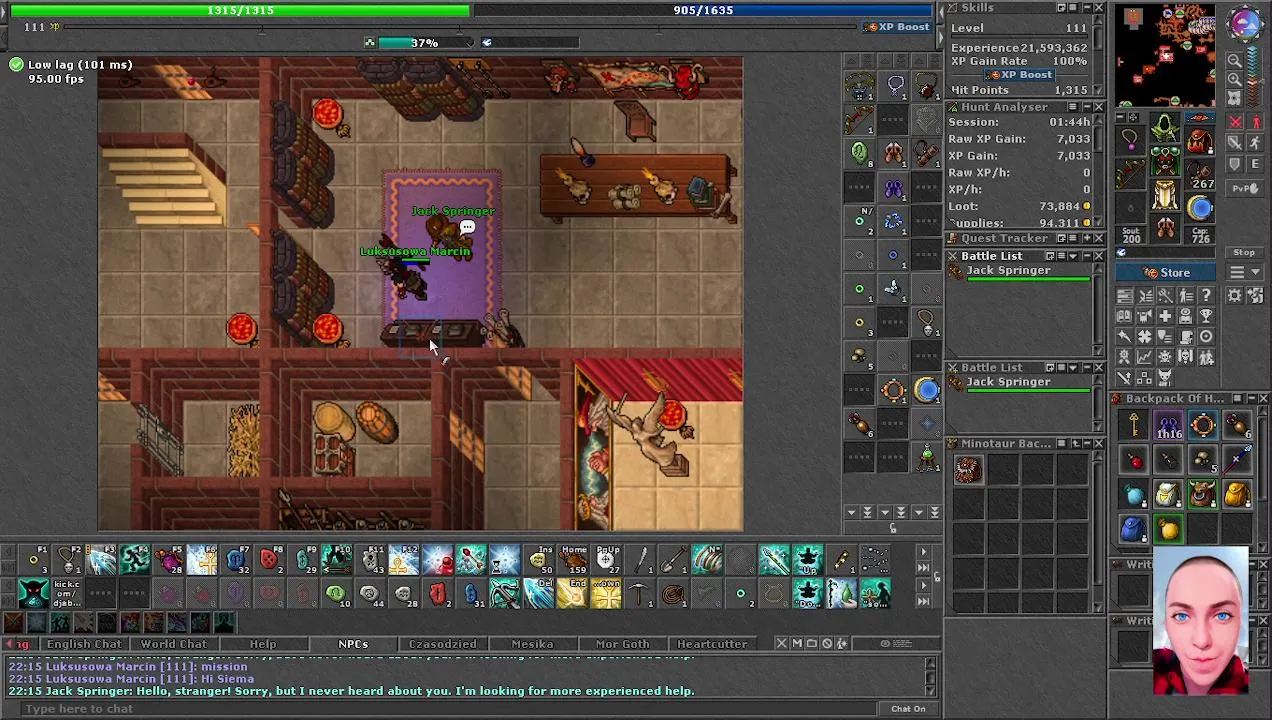The height and width of the screenshot is (720, 1272).
Task: Click the item in Minotaur Backpack
Action: 967,470
